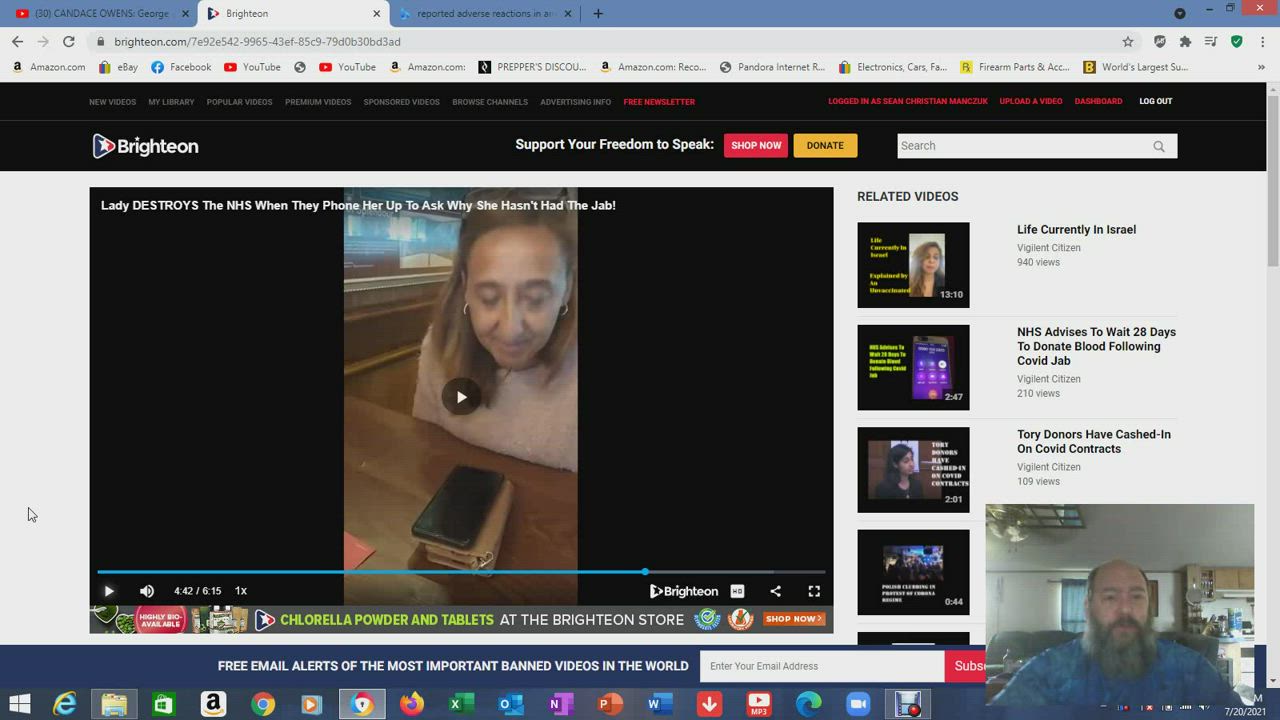Open the Chrome extensions puzzle icon
The width and height of the screenshot is (1280, 720).
(1185, 42)
